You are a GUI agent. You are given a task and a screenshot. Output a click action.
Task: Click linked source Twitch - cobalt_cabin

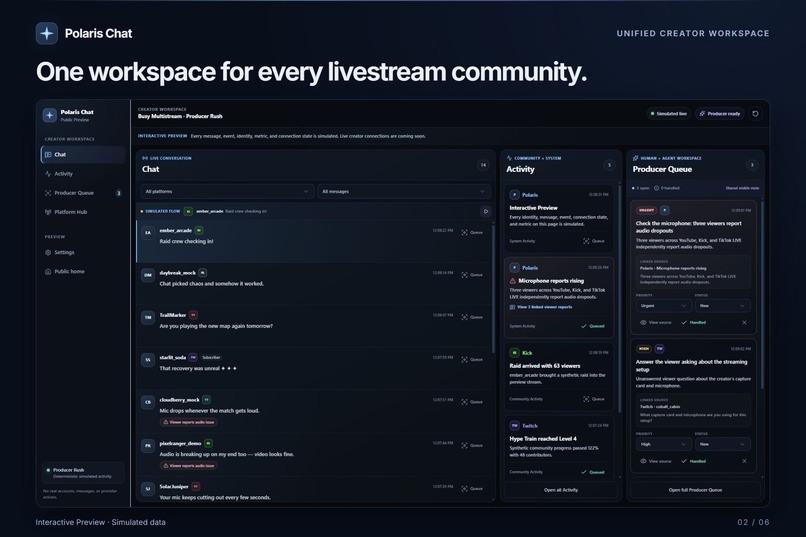click(693, 411)
